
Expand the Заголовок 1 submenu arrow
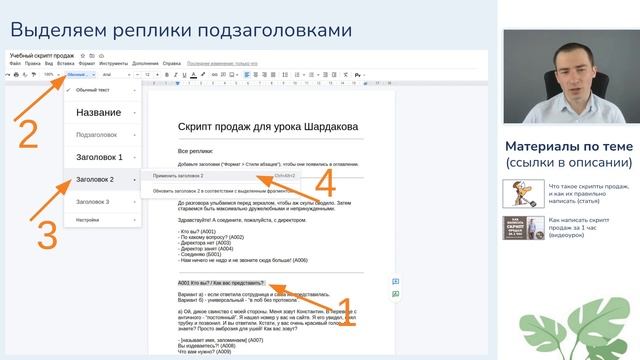point(135,157)
